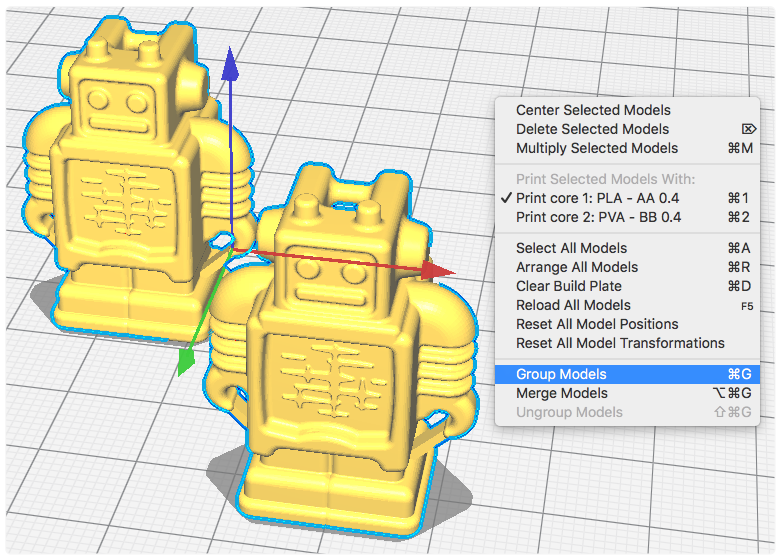Click the blue Z-axis arrow handle
This screenshot has height=560, width=780.
coord(229,64)
